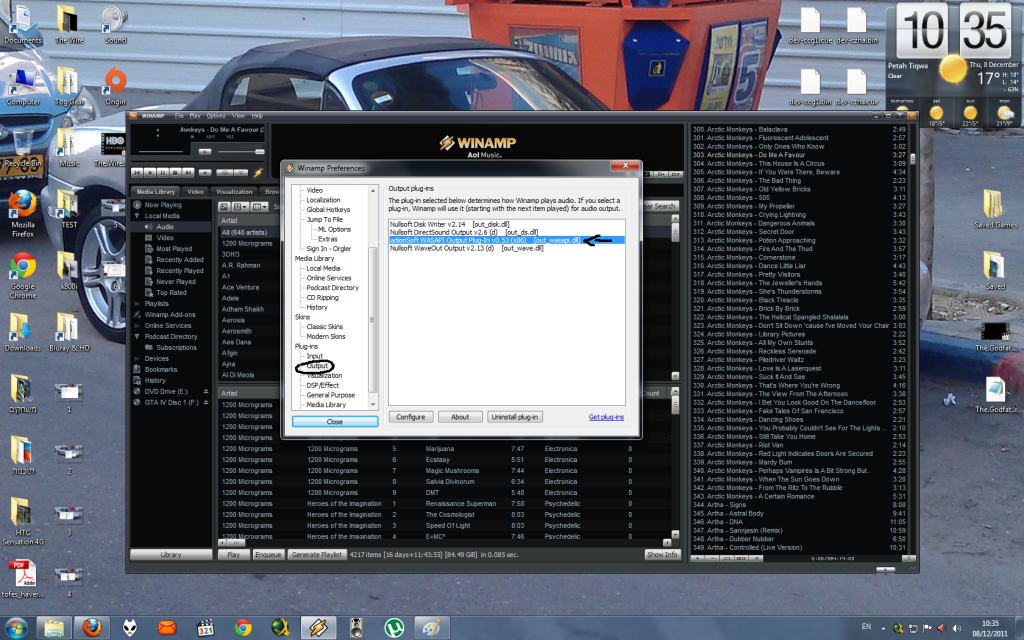The height and width of the screenshot is (640, 1024).
Task: Select DSP/Effect in preferences tree
Action: [x=323, y=385]
